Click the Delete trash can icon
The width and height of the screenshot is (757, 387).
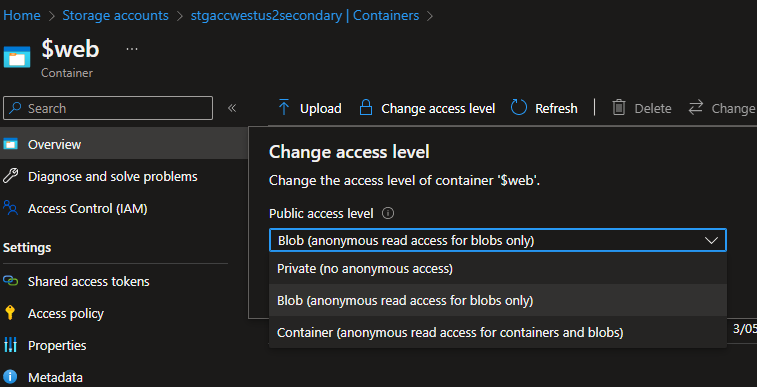pos(618,108)
